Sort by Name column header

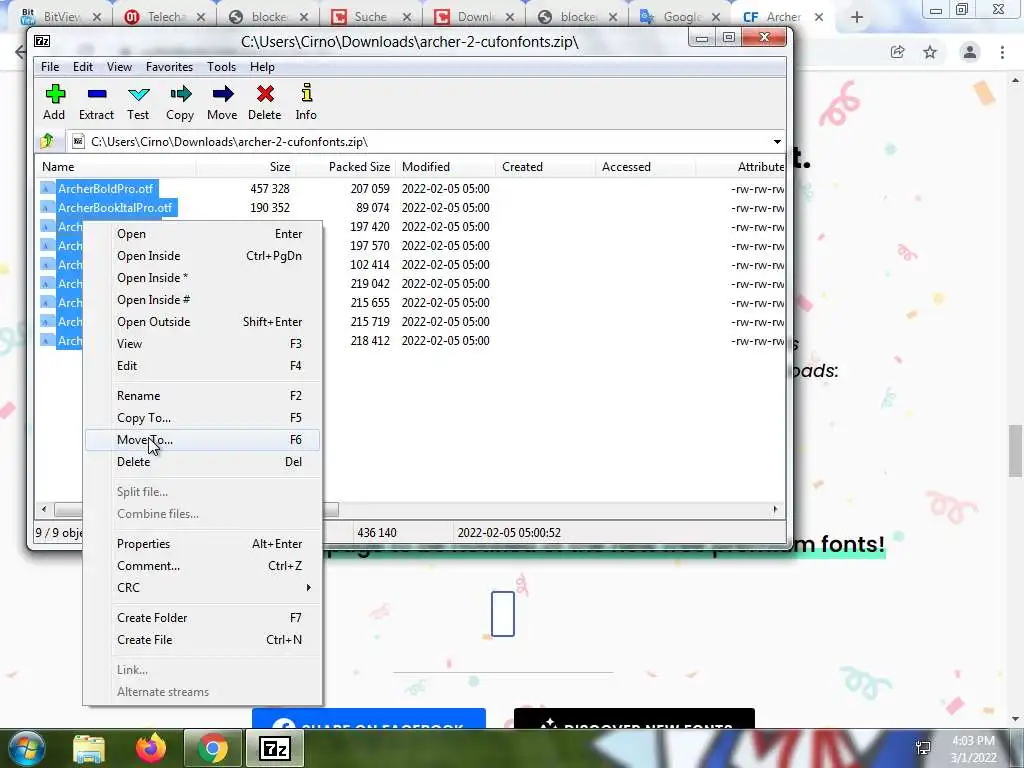click(116, 167)
